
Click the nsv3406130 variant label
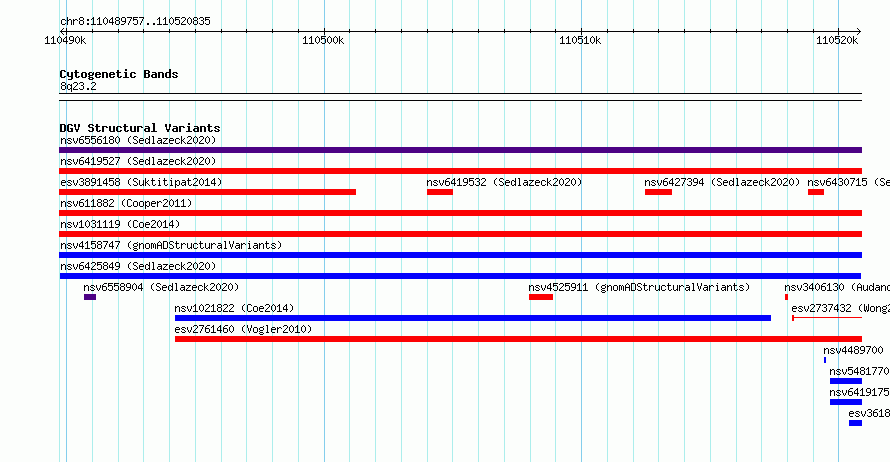pyautogui.click(x=837, y=287)
